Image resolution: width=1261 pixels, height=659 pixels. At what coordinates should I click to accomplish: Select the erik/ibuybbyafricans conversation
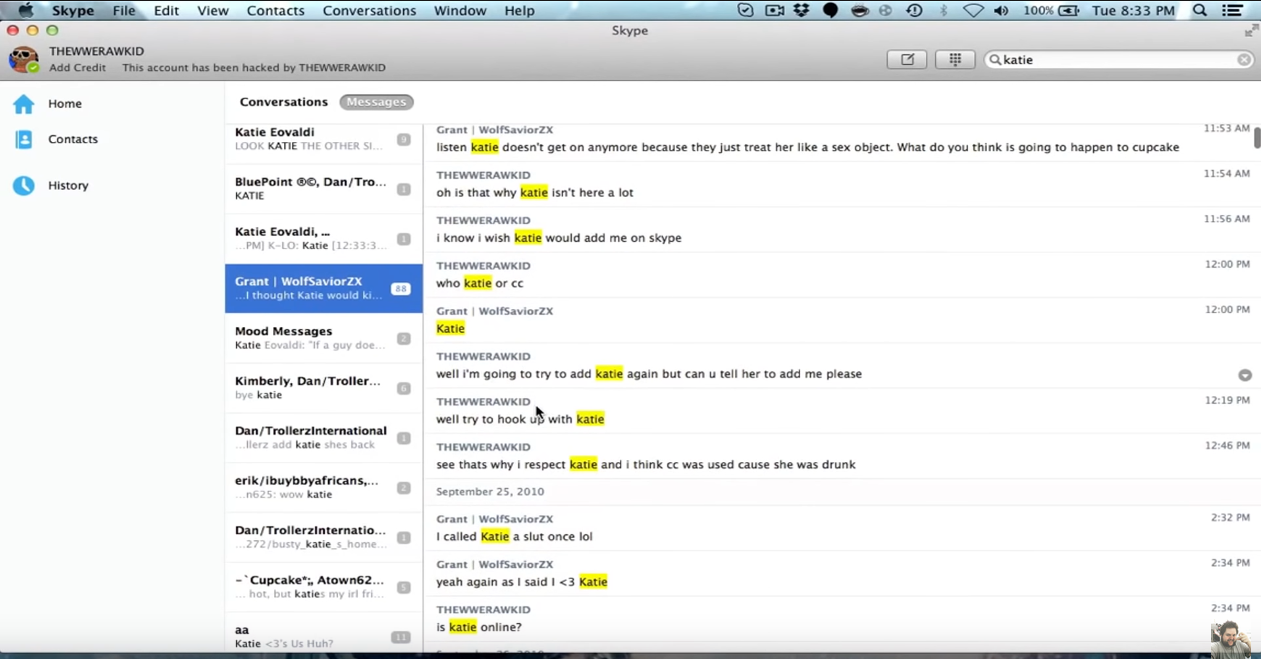[x=324, y=487]
